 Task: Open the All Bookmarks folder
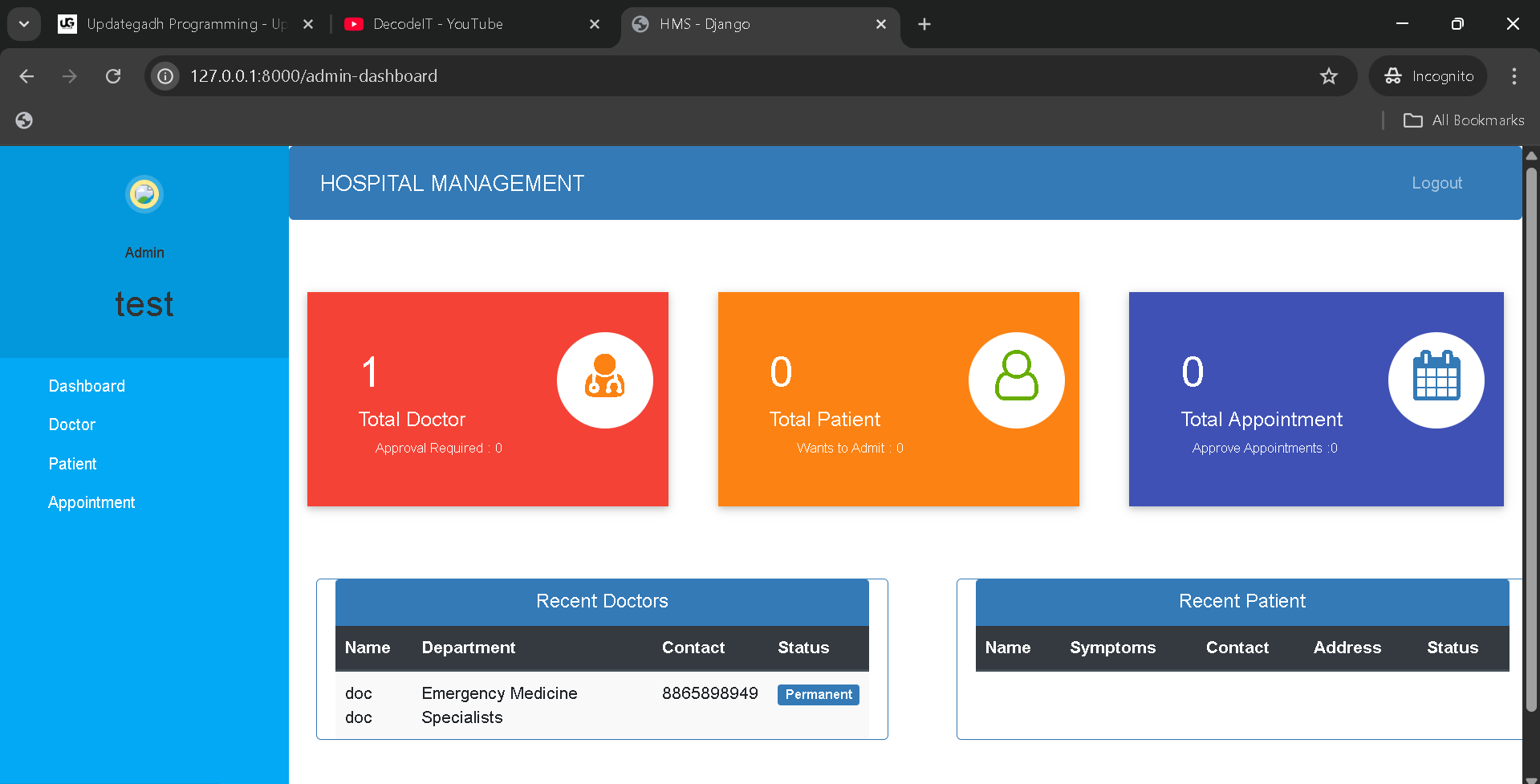tap(1464, 120)
